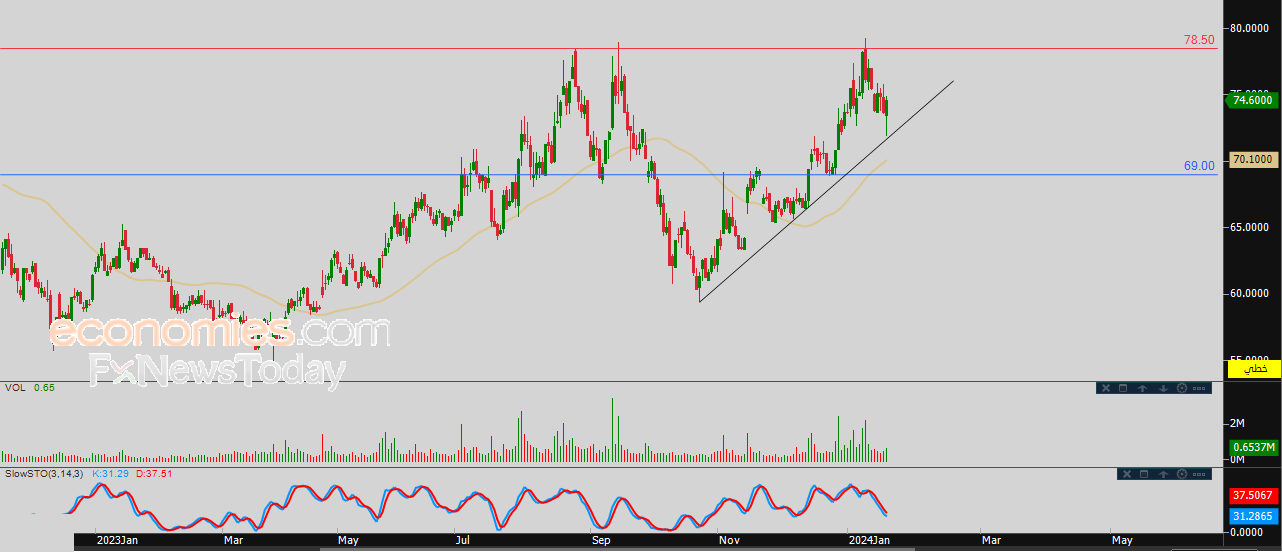1282x552 pixels.
Task: Click the 0.6537M volume value tag
Action: point(1252,446)
